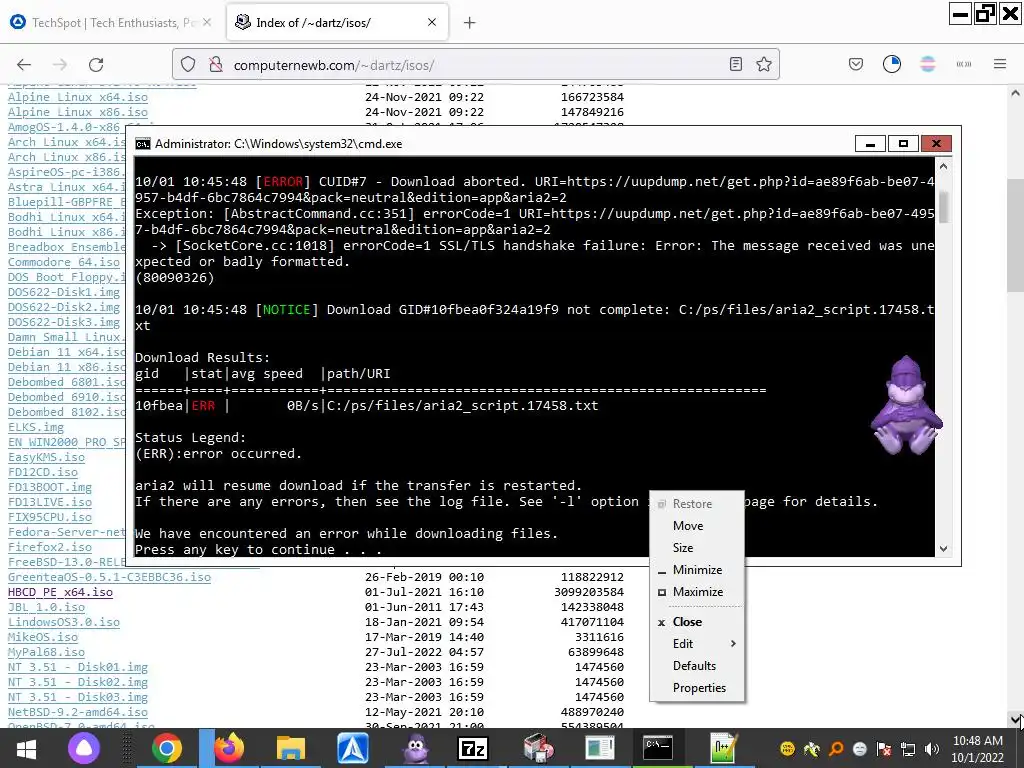Open the BonziBuddy taskbar icon

point(416,749)
